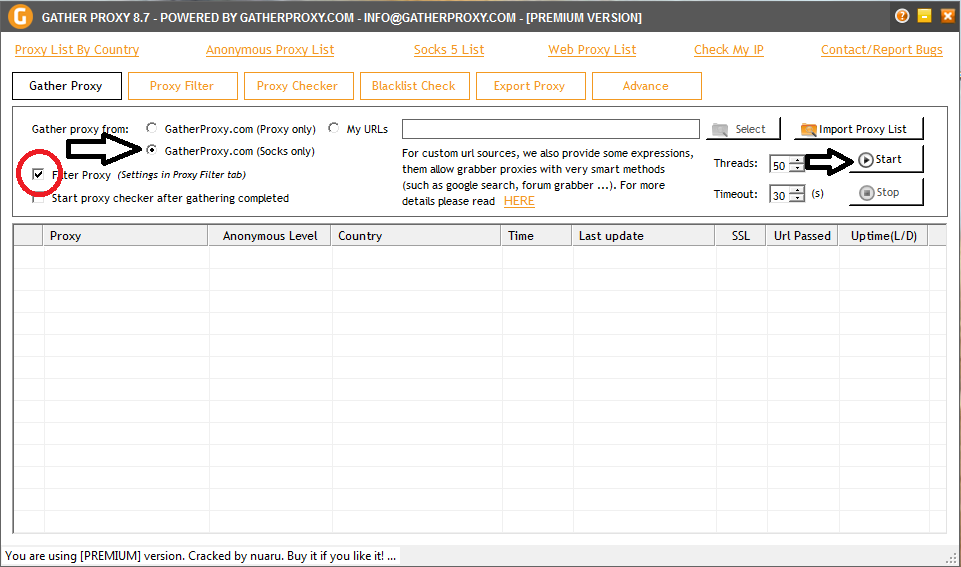Sort by SSL column header
The image size is (961, 567).
(x=740, y=236)
